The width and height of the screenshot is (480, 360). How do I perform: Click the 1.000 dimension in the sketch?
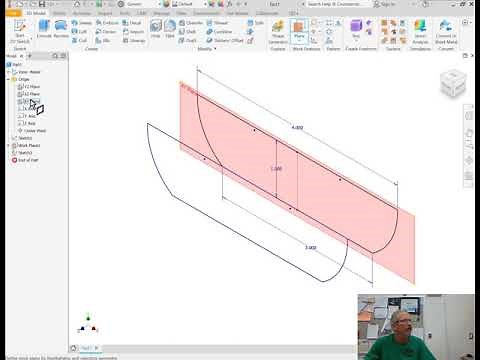tap(276, 169)
